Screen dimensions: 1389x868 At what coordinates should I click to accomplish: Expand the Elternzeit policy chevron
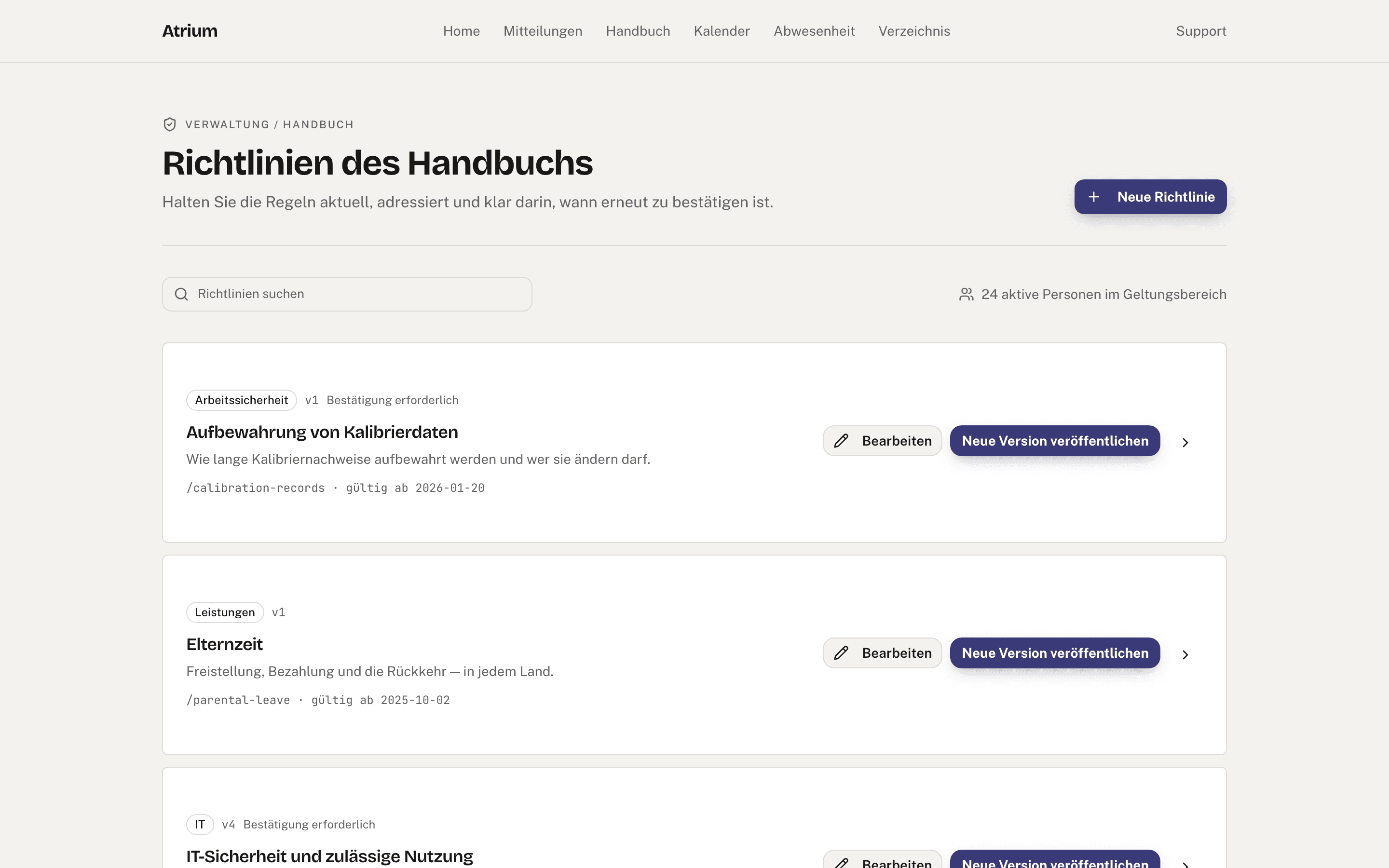click(x=1185, y=655)
